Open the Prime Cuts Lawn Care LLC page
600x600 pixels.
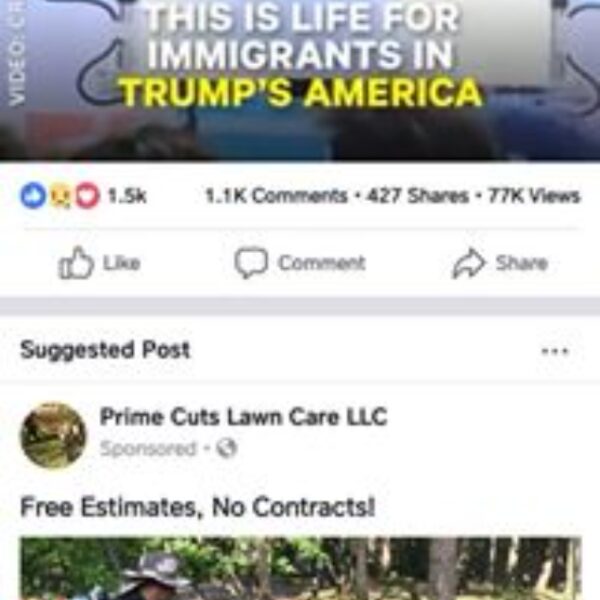pyautogui.click(x=243, y=416)
